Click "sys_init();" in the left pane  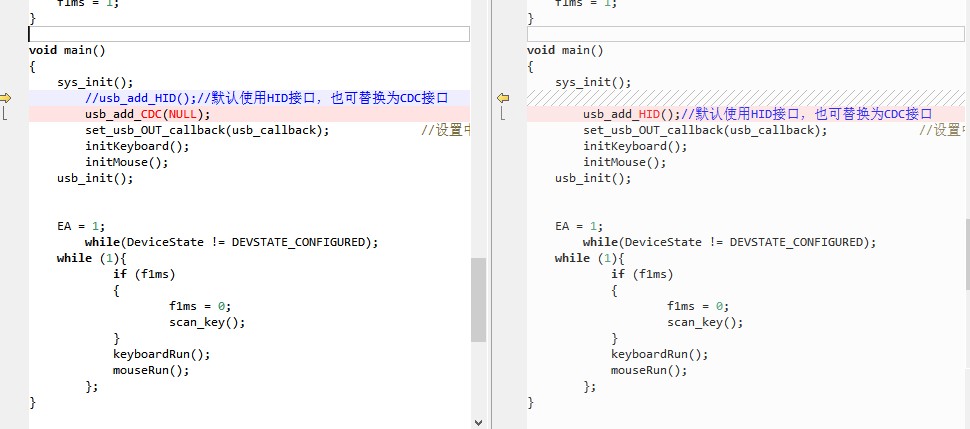95,82
